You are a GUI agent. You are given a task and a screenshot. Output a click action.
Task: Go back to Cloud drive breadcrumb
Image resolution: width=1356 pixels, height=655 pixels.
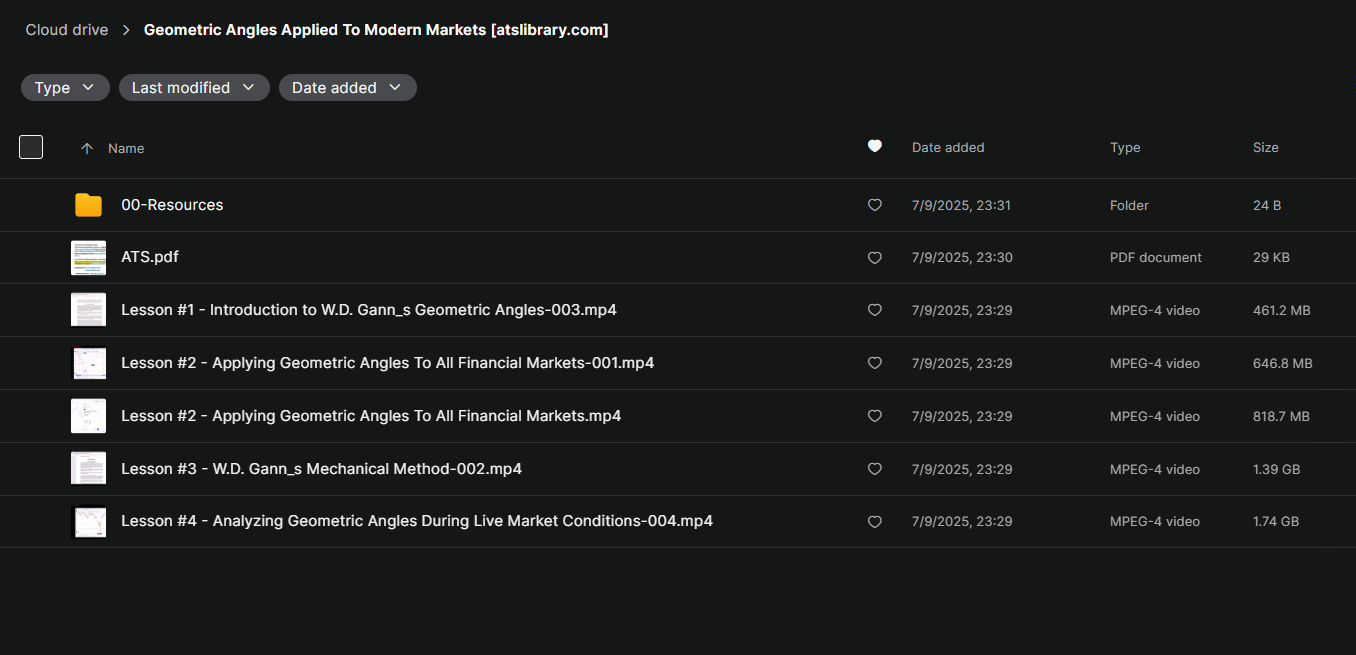tap(67, 30)
